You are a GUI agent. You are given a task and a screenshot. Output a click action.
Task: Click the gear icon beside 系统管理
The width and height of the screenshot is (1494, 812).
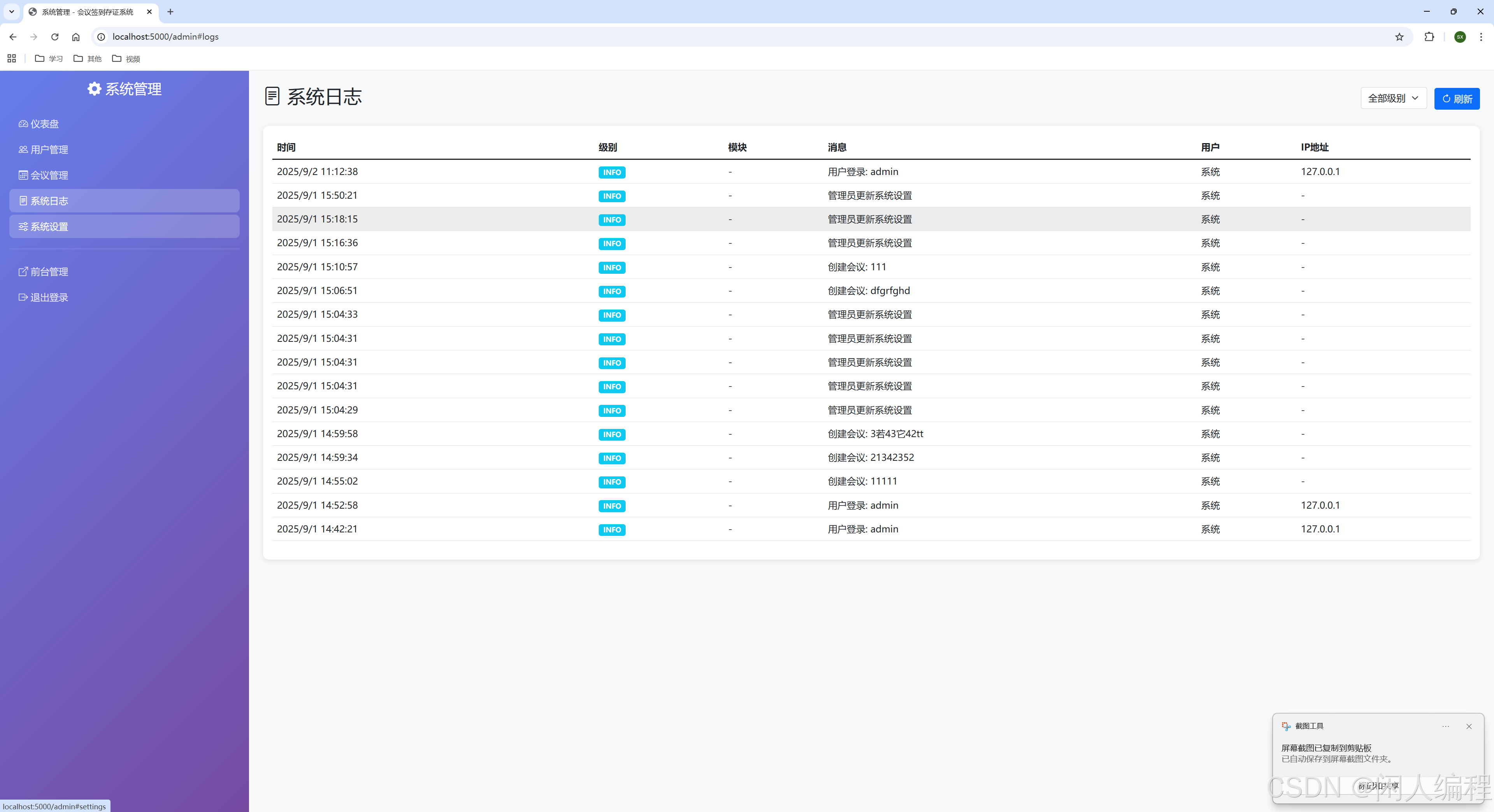tap(94, 89)
